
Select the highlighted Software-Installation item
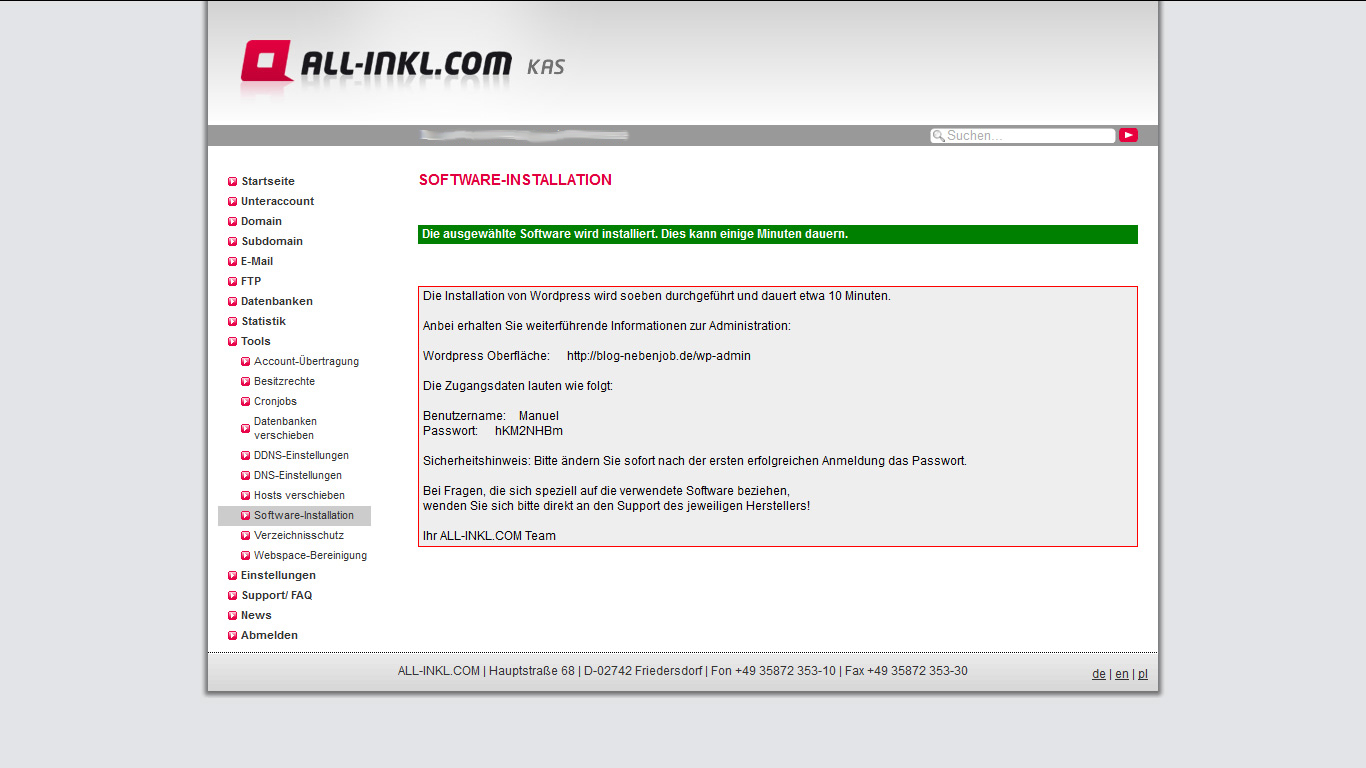click(304, 515)
